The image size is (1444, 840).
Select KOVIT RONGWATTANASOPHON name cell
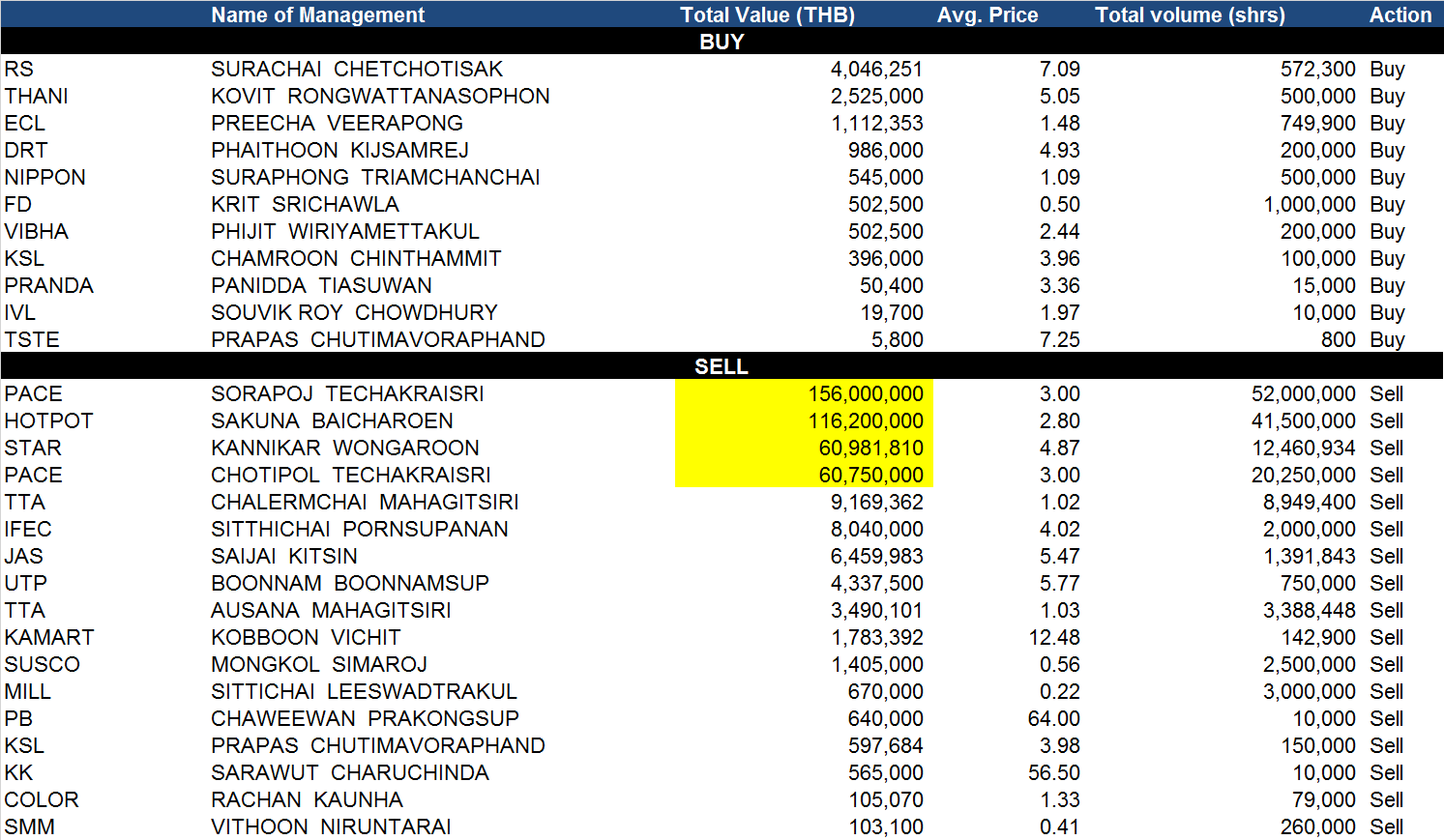380,96
